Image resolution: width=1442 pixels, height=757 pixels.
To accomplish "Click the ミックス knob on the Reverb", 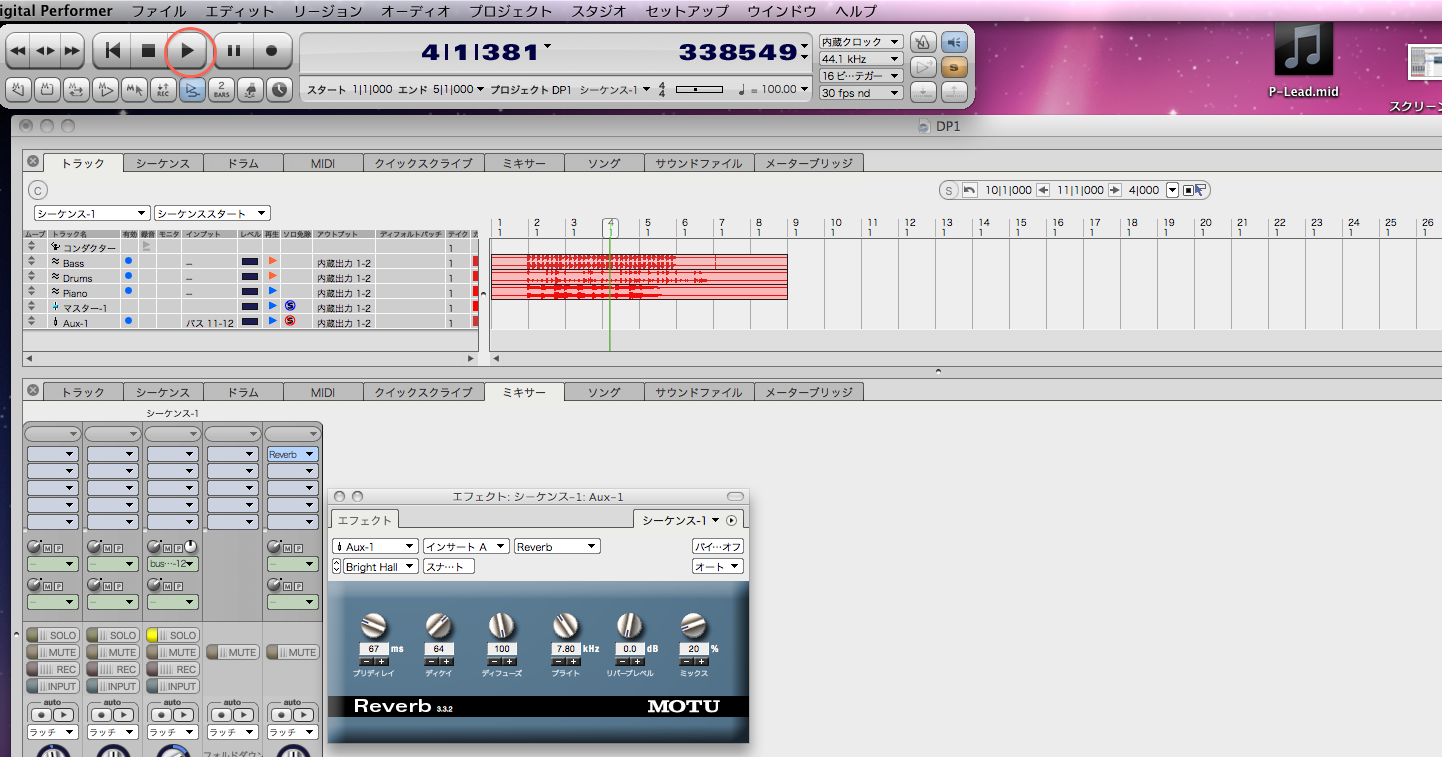I will click(x=694, y=626).
